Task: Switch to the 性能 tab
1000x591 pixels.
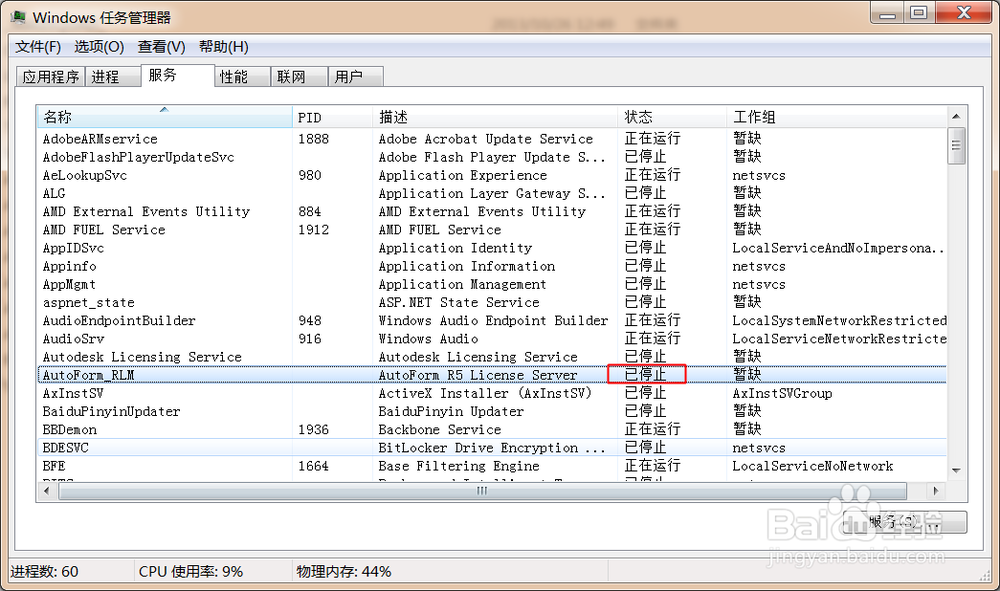Action: click(x=242, y=77)
